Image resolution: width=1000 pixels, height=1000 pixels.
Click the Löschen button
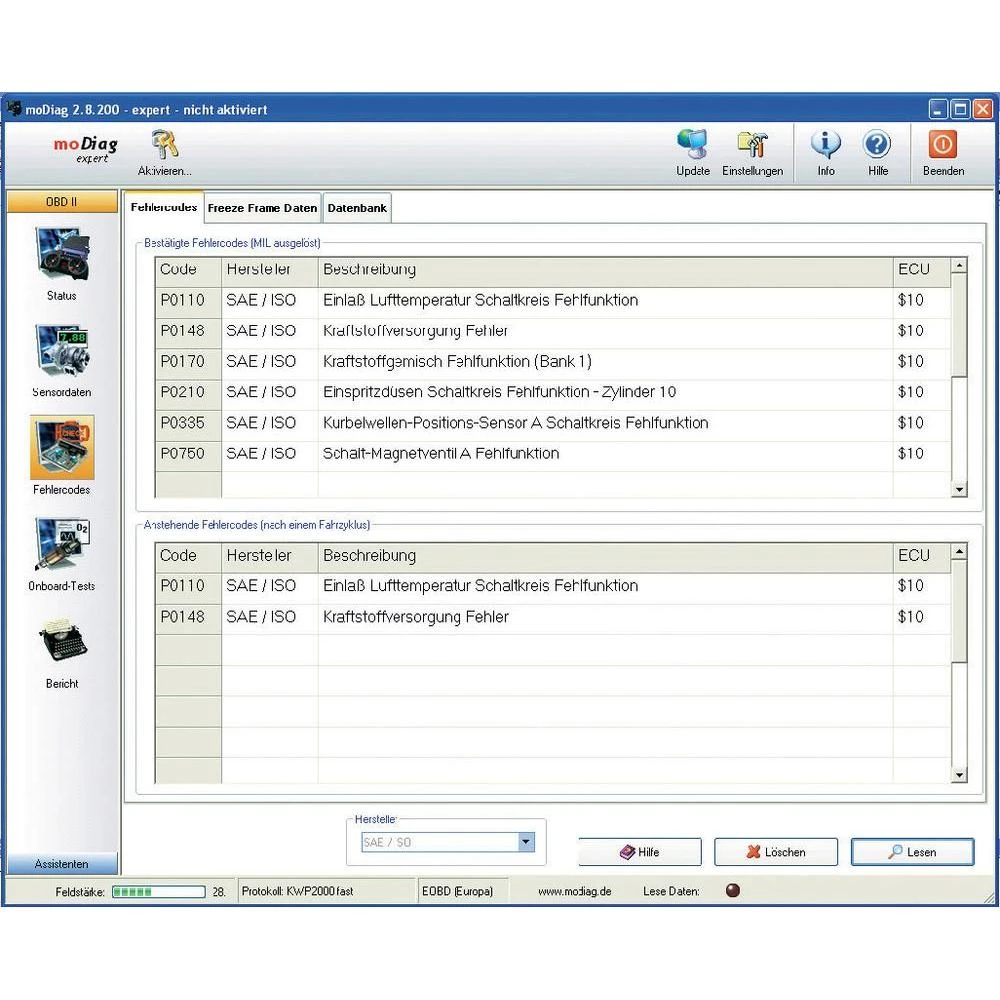775,852
